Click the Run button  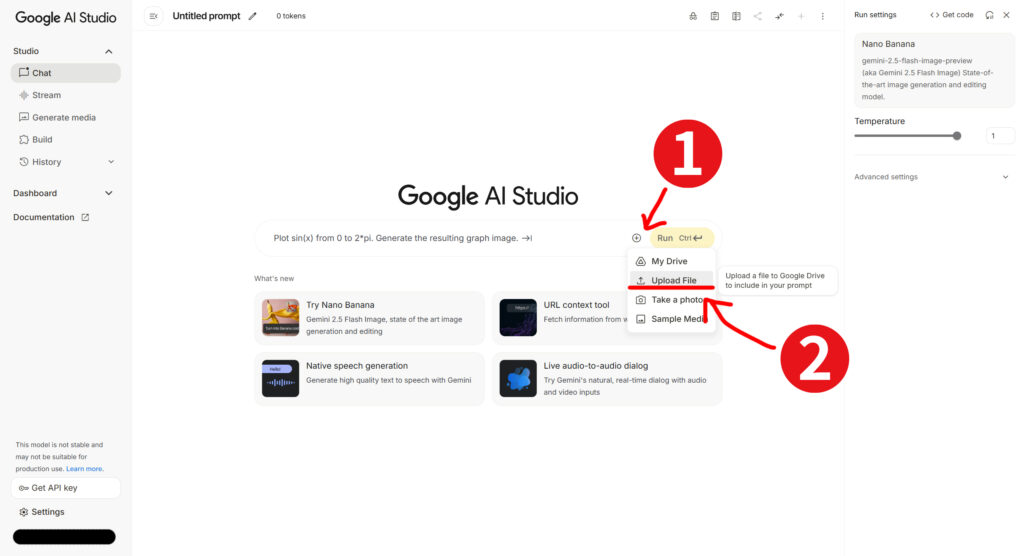click(681, 238)
